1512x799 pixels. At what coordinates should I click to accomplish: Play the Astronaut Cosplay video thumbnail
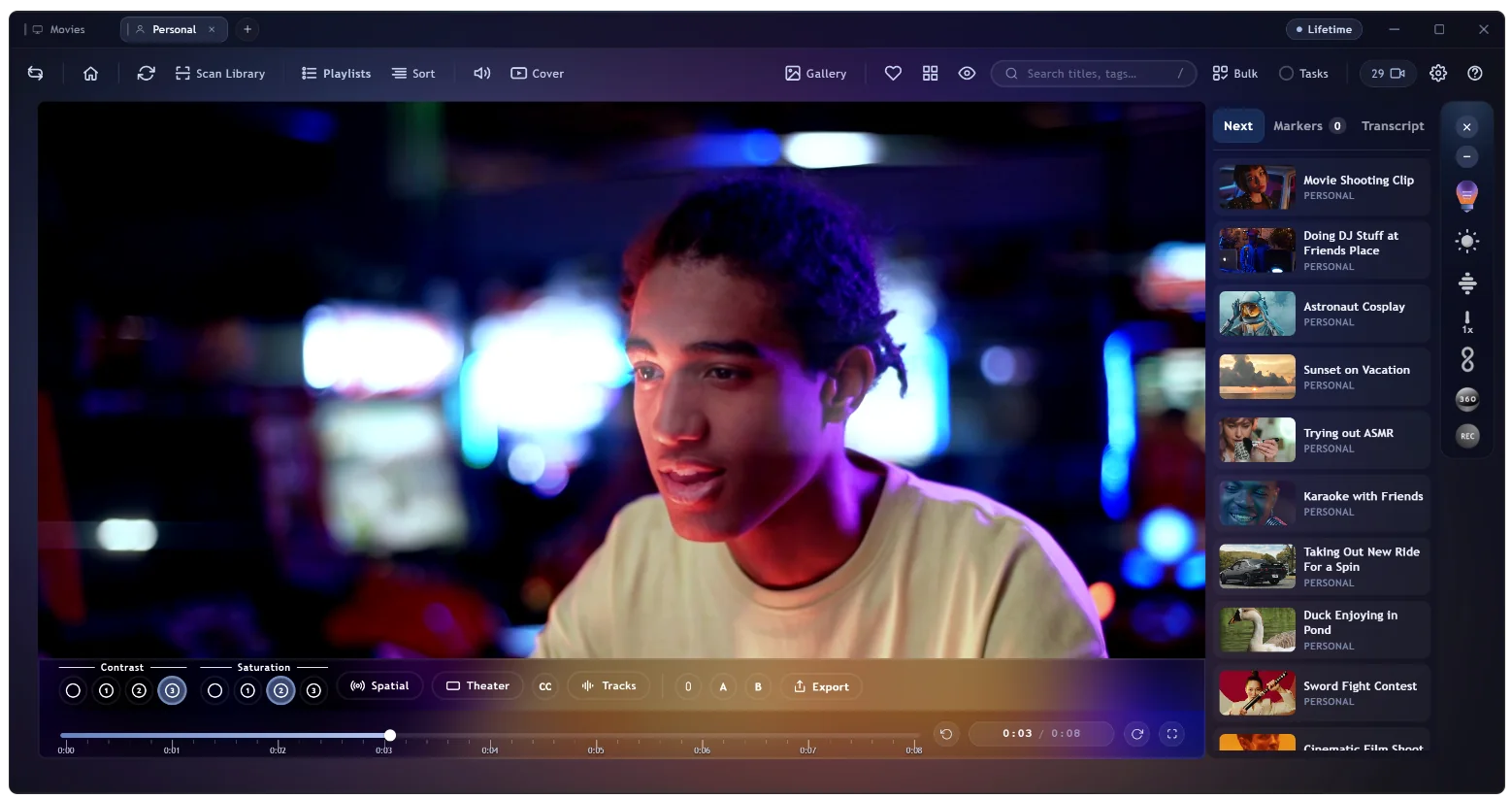click(x=1257, y=314)
